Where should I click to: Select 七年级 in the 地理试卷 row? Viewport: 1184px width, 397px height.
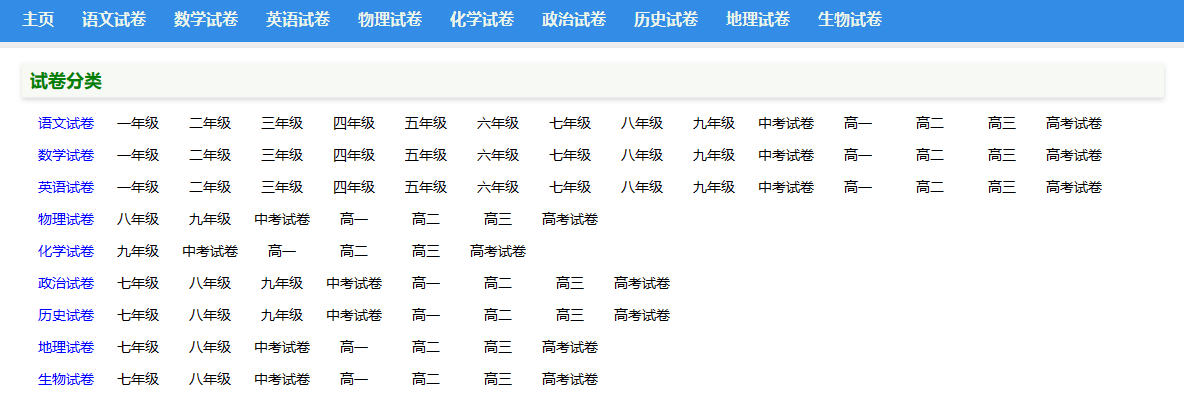click(x=138, y=347)
